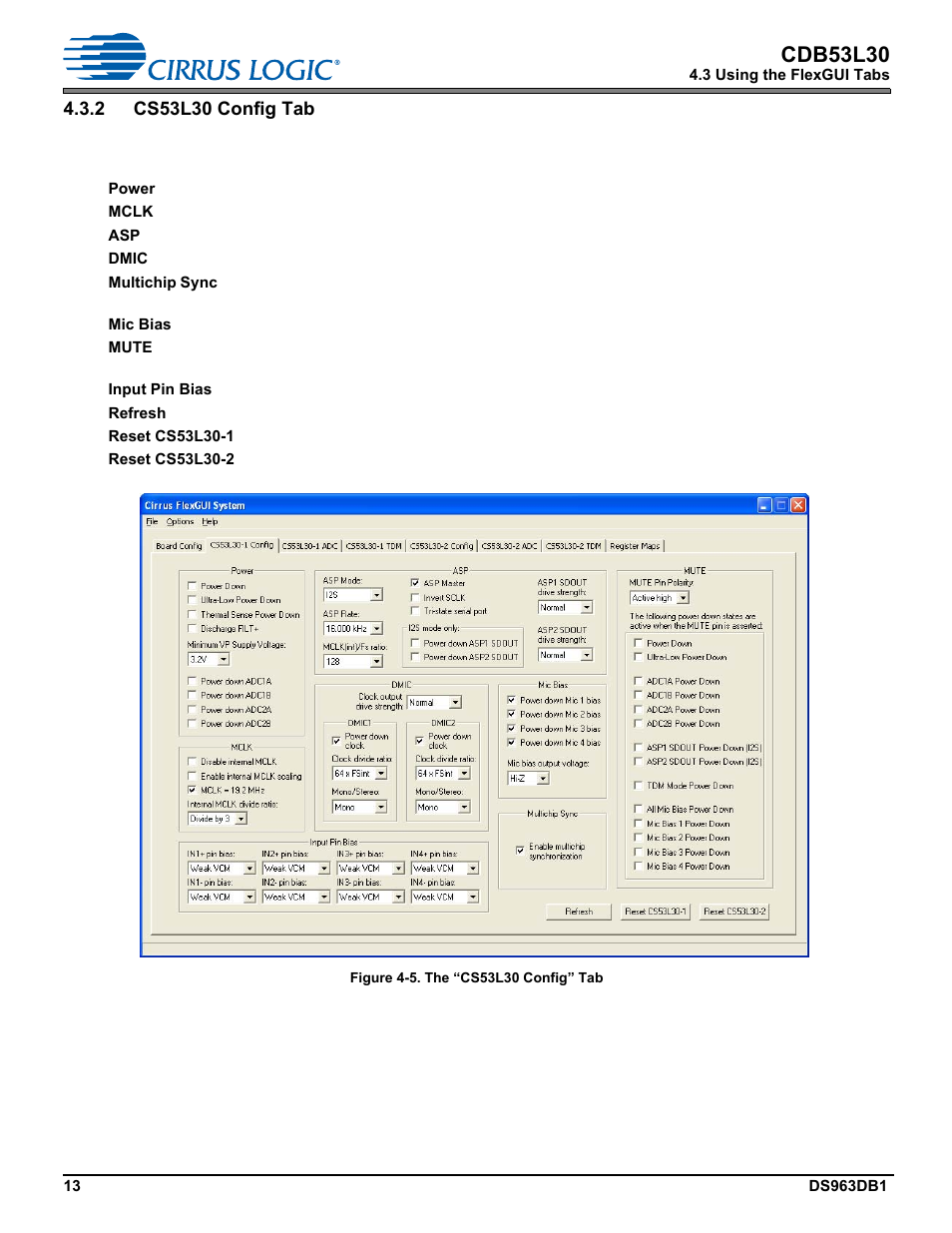
Task: Click the Reset CS53L30-2 button
Action: tap(734, 912)
